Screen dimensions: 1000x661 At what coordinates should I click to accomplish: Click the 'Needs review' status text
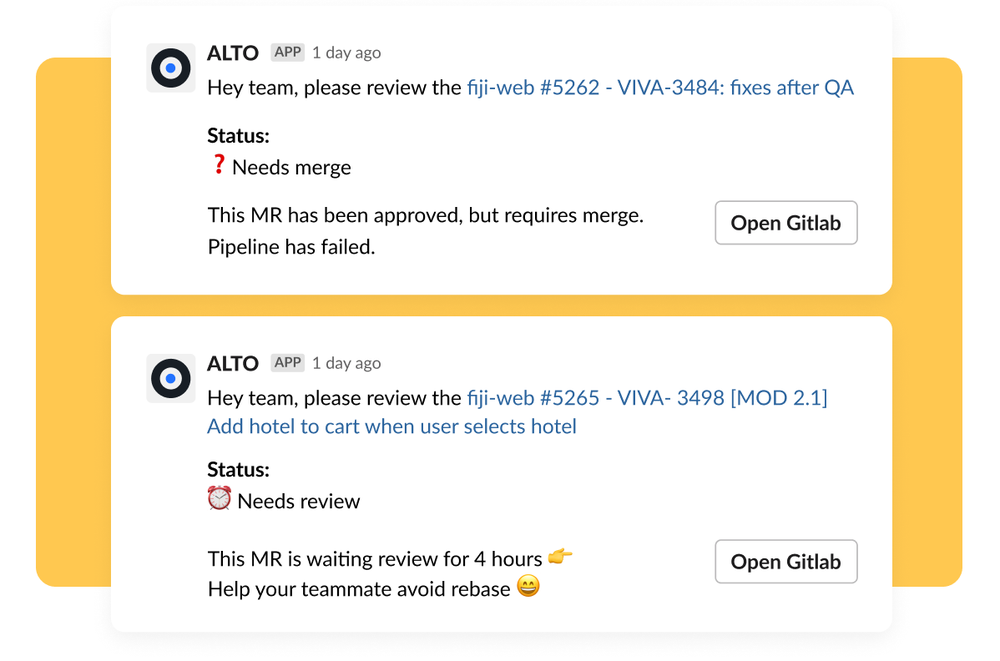(298, 501)
